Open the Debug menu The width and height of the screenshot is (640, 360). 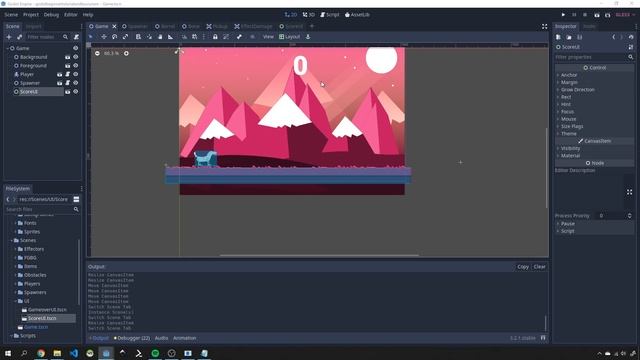coord(51,15)
